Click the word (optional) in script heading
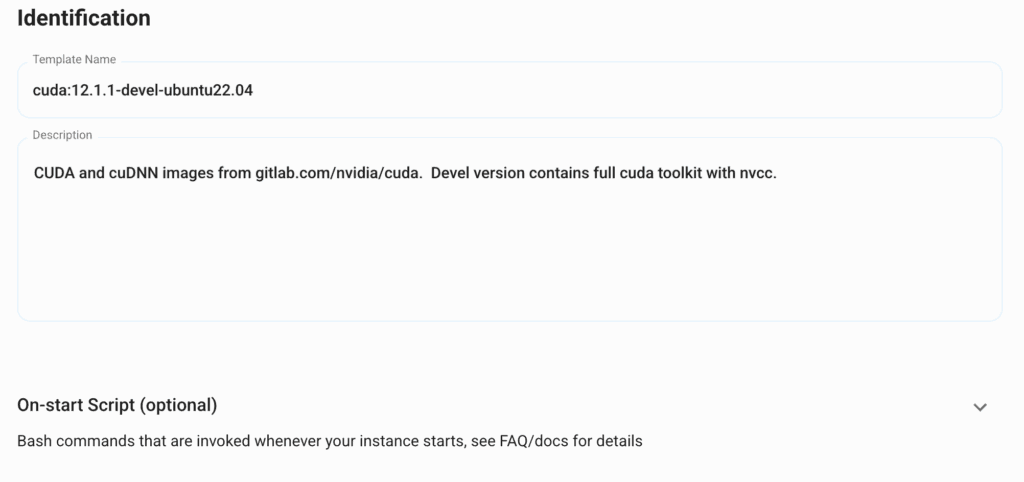This screenshot has height=482, width=1024. point(178,405)
